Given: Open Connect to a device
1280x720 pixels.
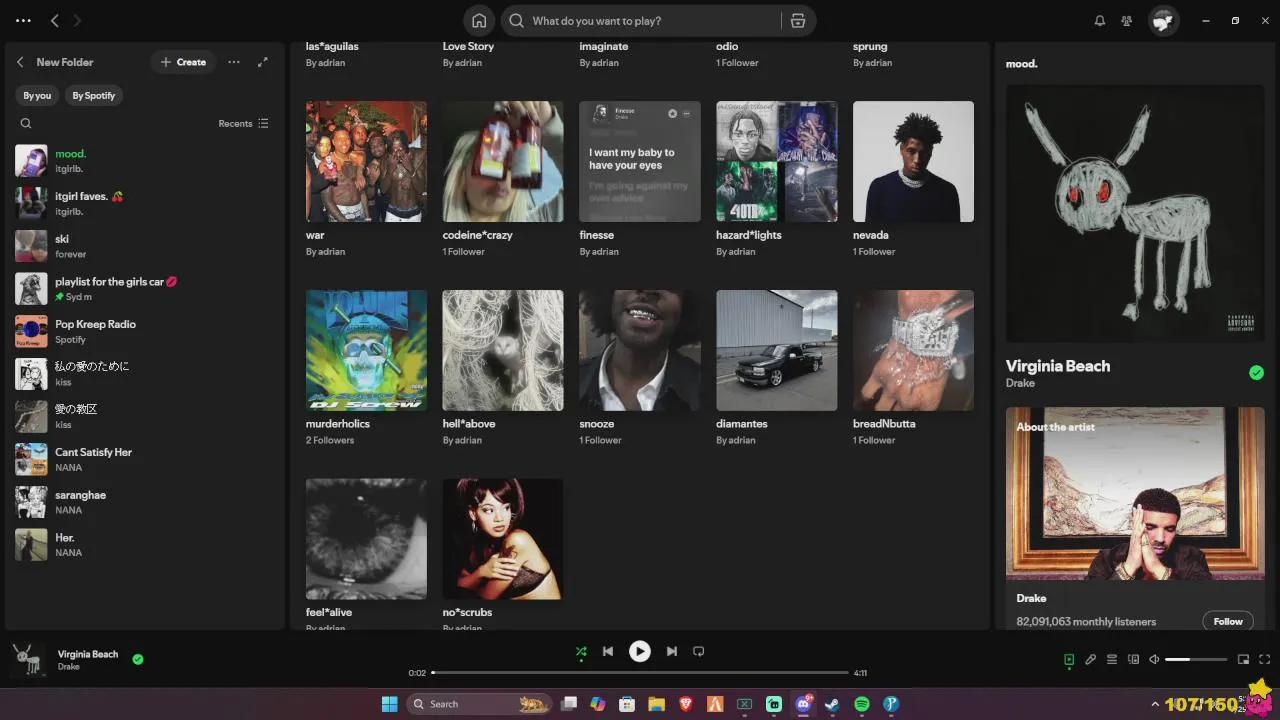Looking at the screenshot, I should click(x=1133, y=659).
